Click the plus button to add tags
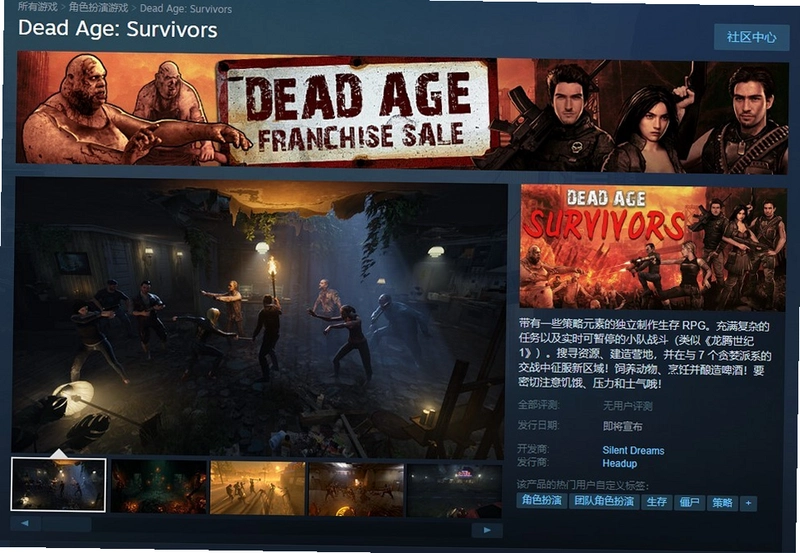The height and width of the screenshot is (553, 800). point(748,504)
